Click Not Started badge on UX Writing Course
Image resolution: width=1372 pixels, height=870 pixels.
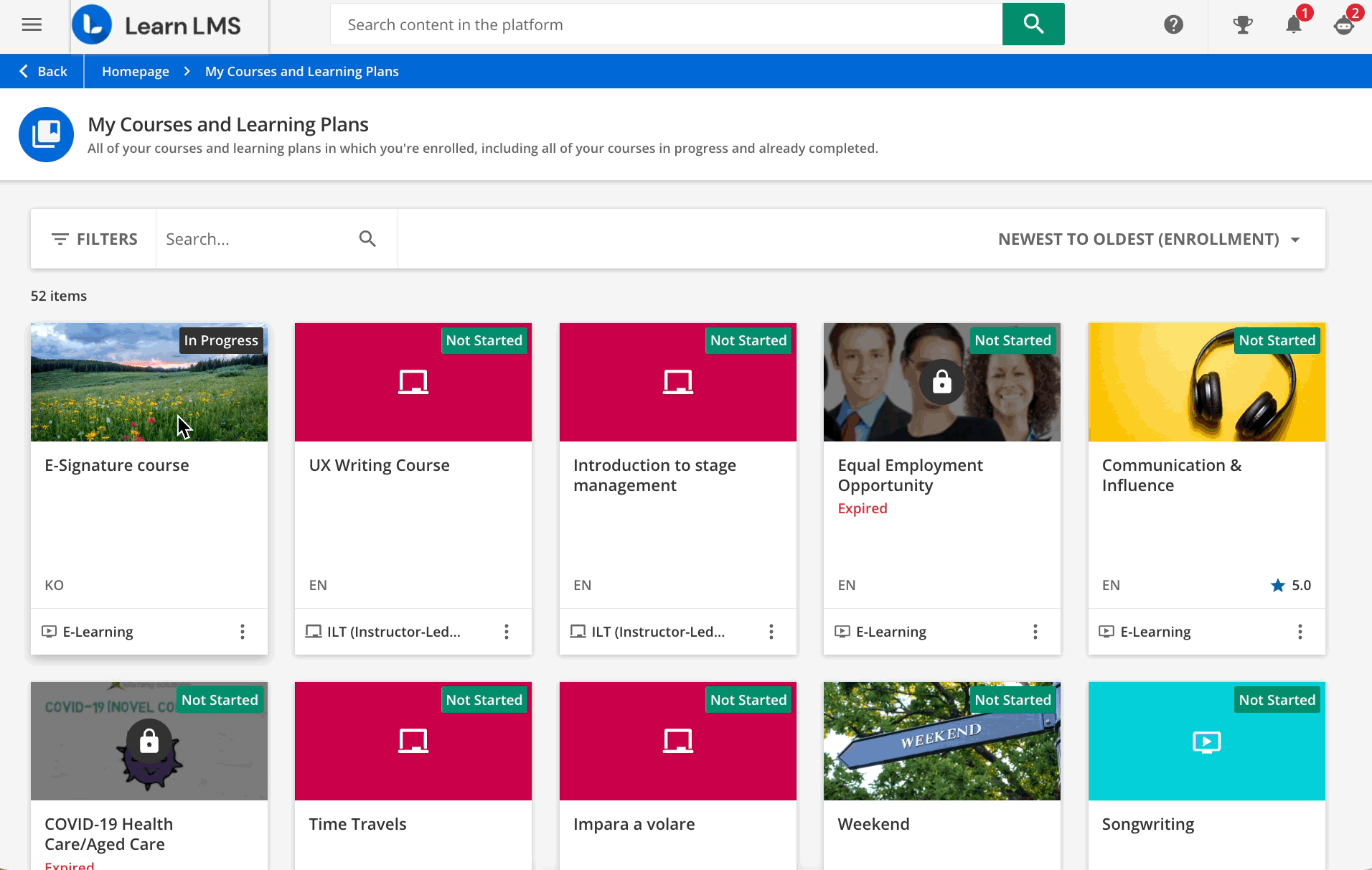point(484,340)
